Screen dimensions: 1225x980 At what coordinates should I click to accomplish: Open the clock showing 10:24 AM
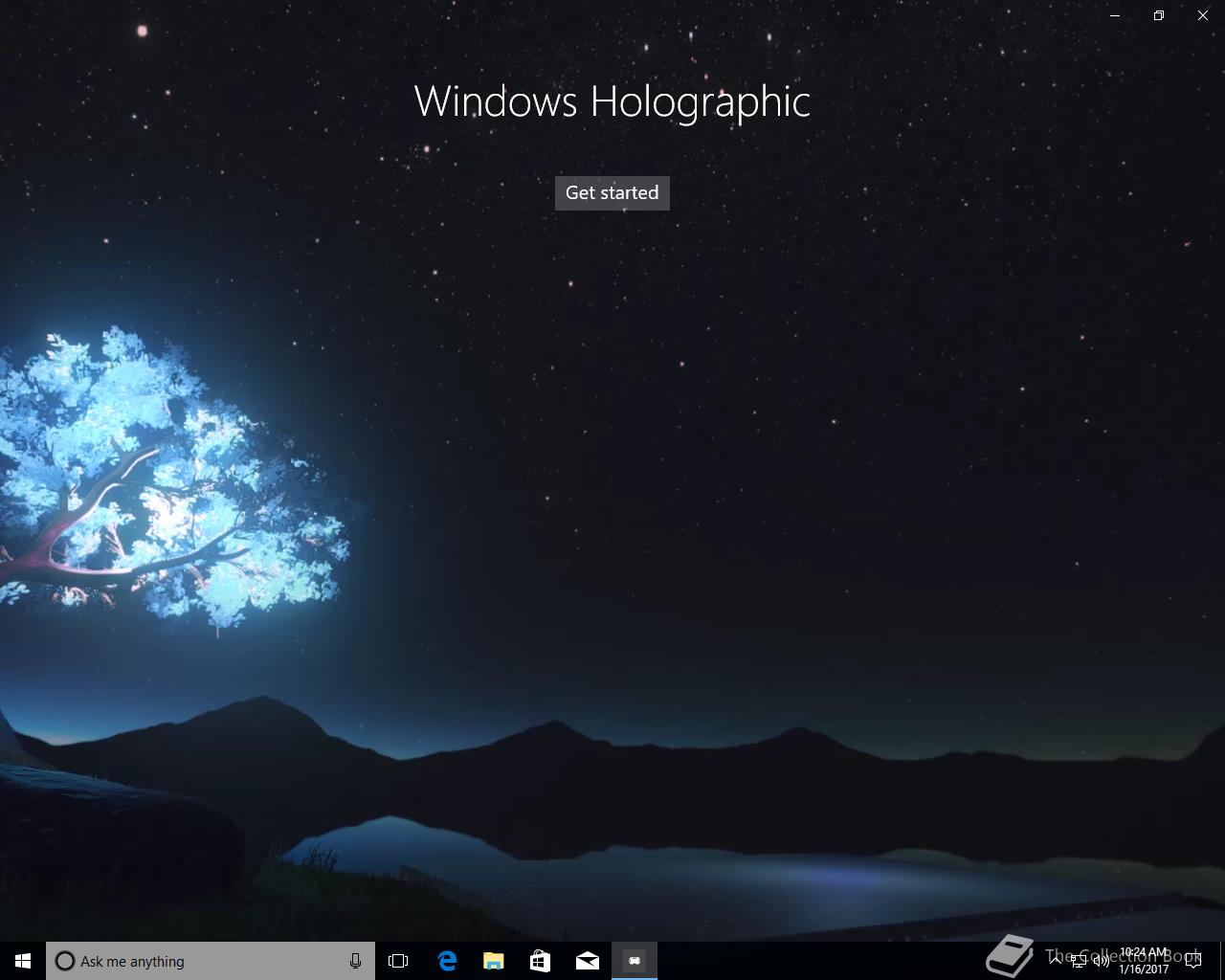tap(1144, 961)
